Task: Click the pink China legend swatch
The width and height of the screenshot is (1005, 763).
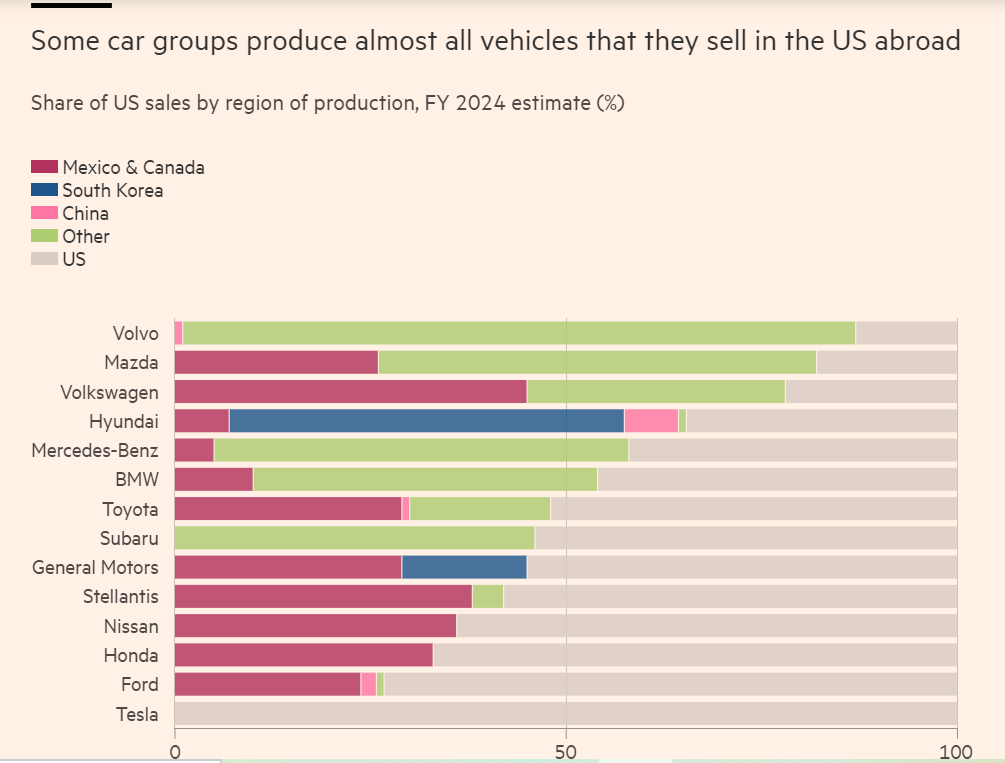Action: pyautogui.click(x=44, y=213)
